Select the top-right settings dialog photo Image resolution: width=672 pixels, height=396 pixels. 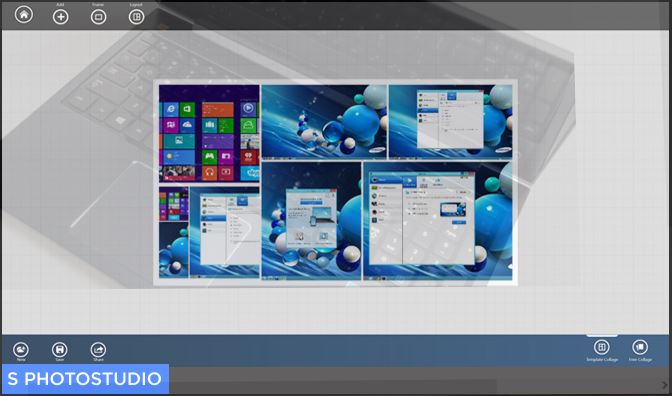450,122
